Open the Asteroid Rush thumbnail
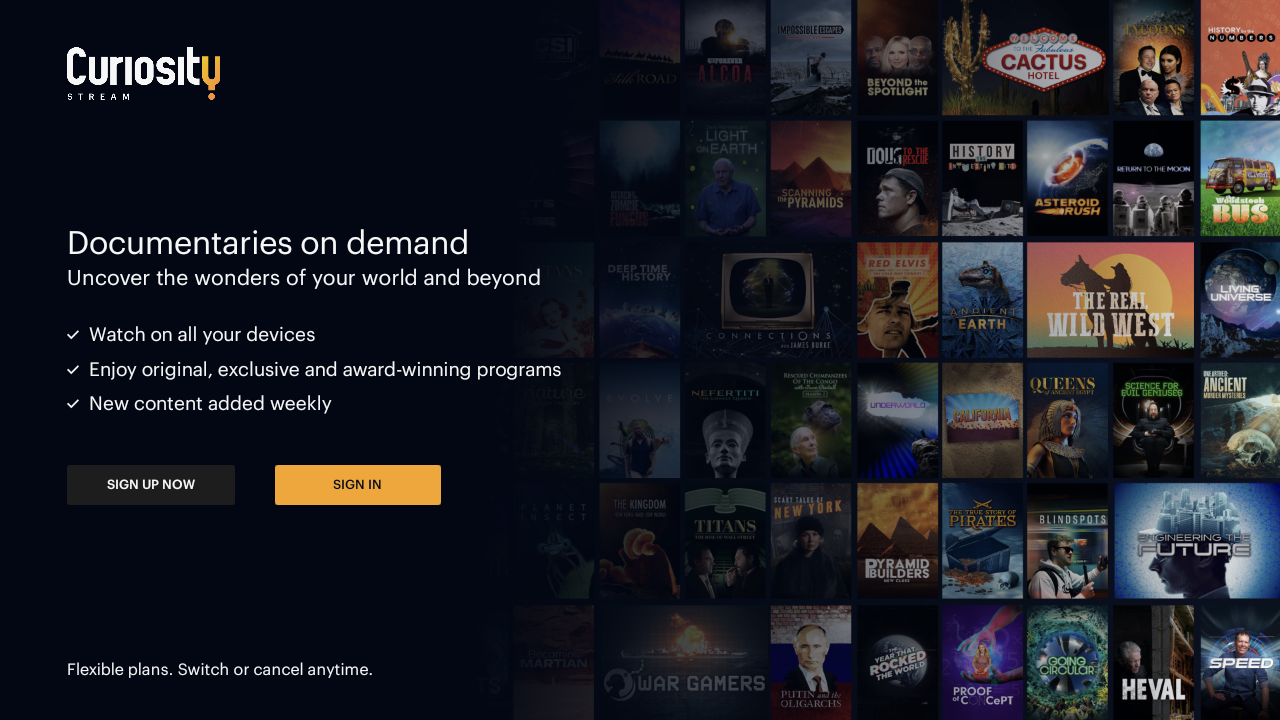The width and height of the screenshot is (1280, 720). pos(1068,179)
